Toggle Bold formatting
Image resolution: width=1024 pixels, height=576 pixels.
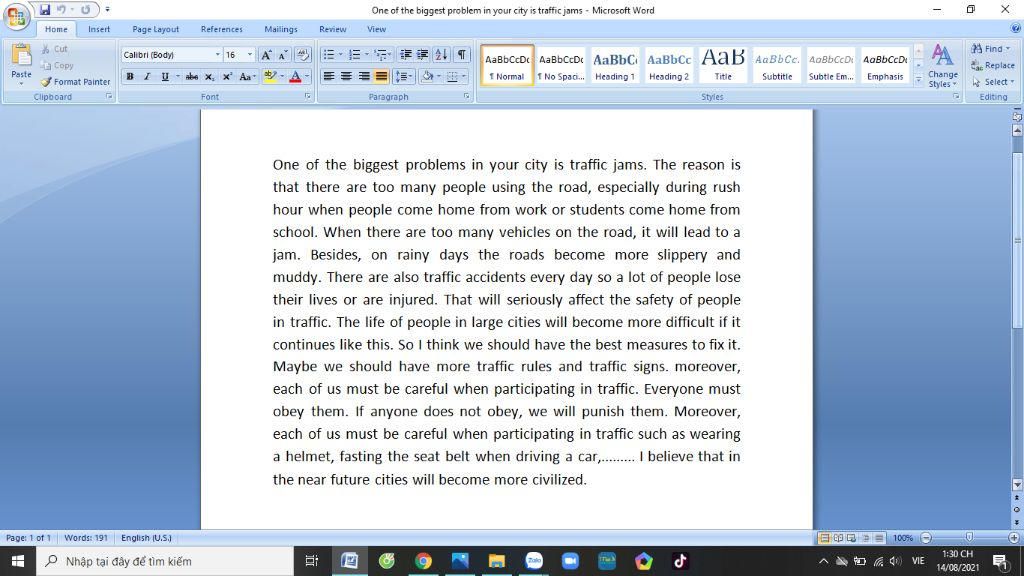click(130, 77)
